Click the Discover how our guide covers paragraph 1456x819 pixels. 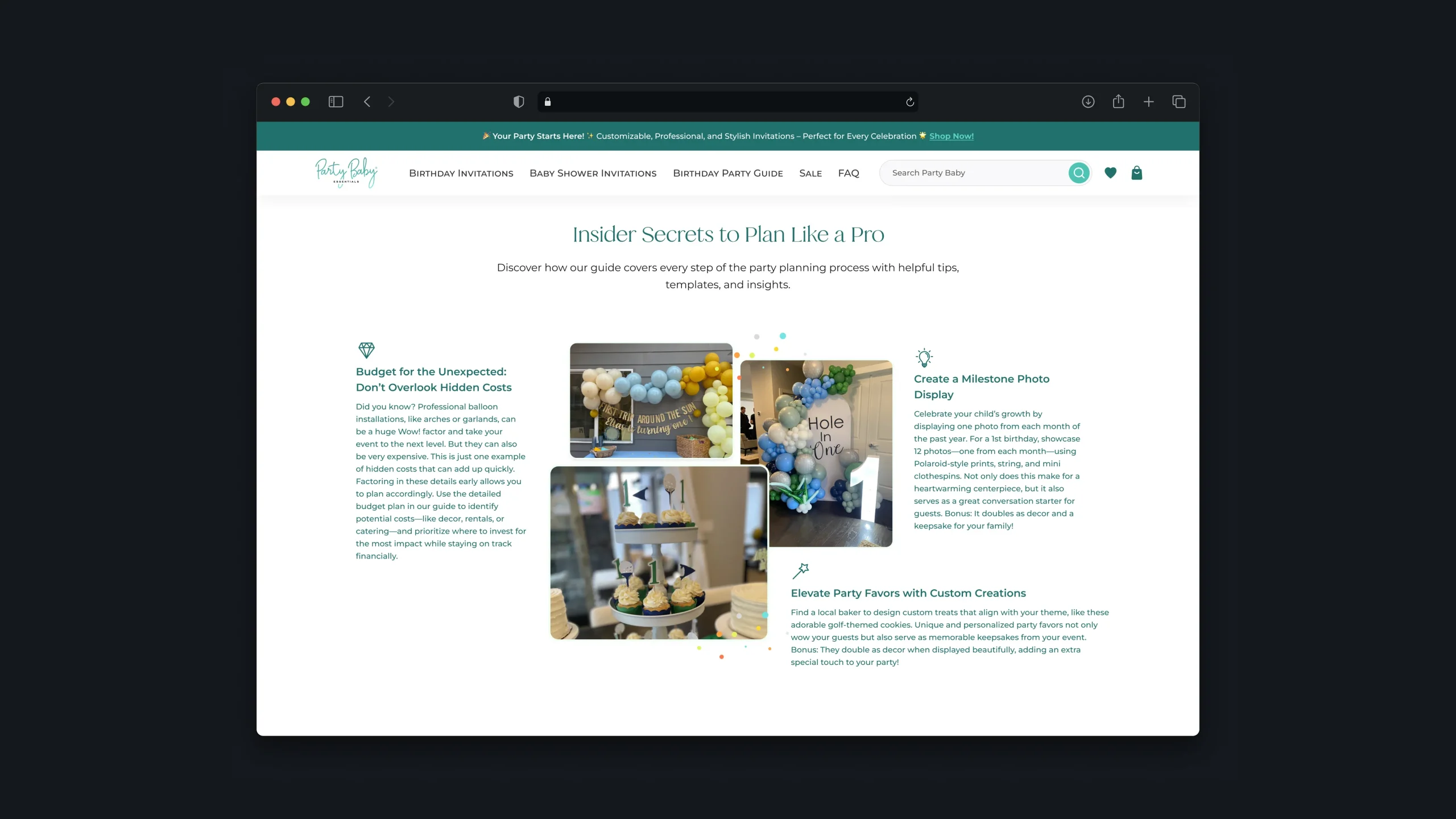728,276
